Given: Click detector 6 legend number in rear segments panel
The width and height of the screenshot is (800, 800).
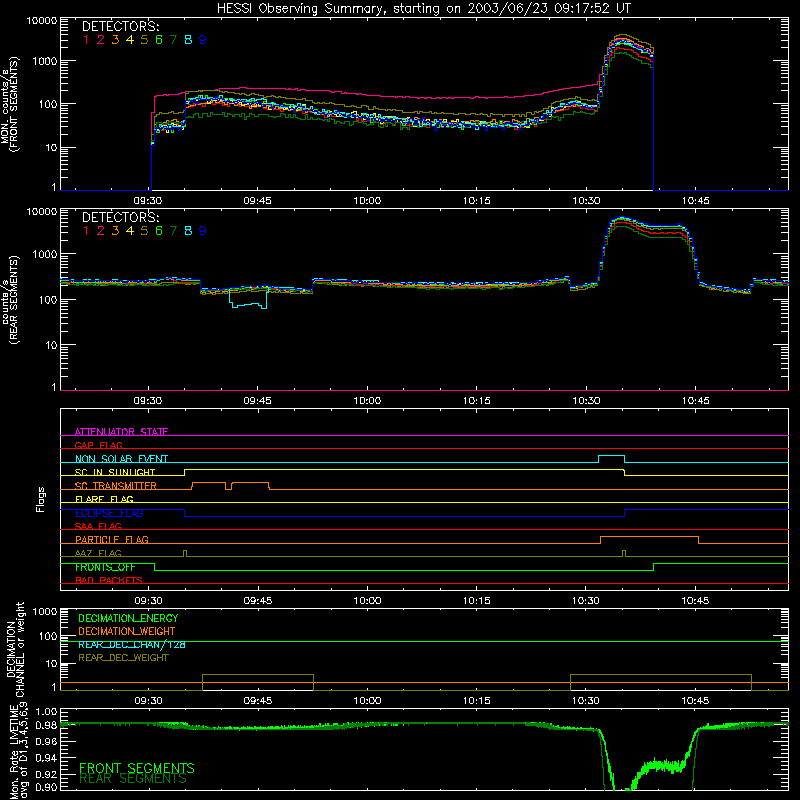Looking at the screenshot, I should pos(159,231).
